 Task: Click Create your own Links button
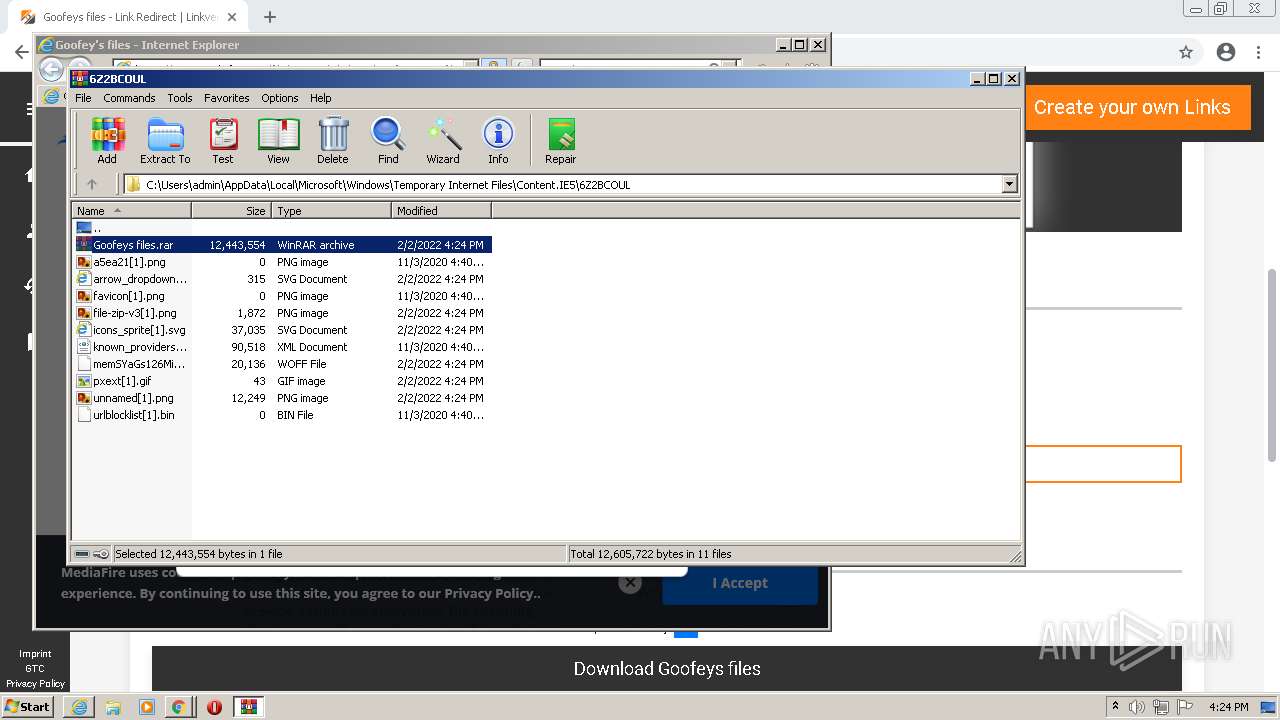point(1138,107)
